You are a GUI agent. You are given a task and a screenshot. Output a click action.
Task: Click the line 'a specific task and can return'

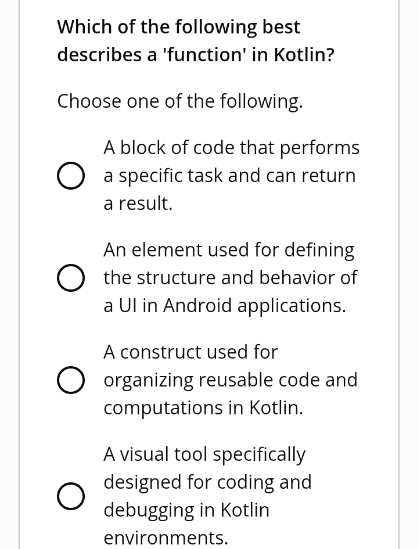pos(230,176)
